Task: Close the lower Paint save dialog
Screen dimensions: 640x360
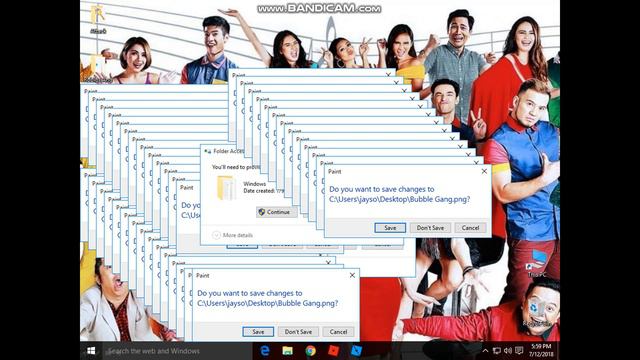Action: [352, 276]
